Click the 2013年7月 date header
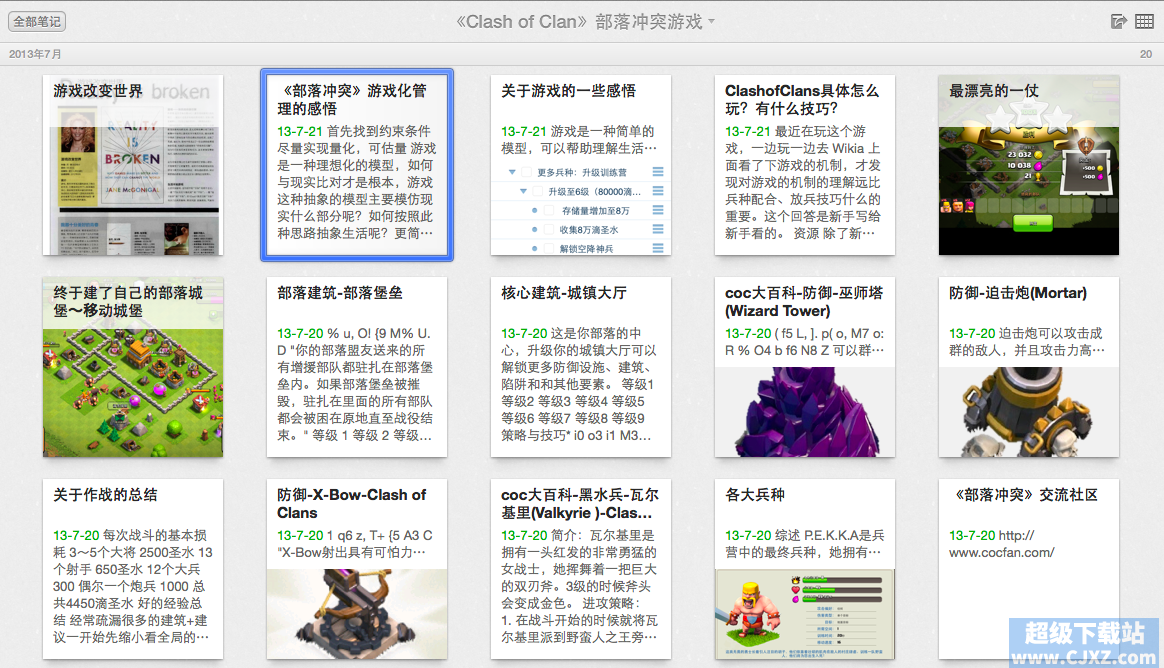This screenshot has width=1164, height=668. [35, 54]
